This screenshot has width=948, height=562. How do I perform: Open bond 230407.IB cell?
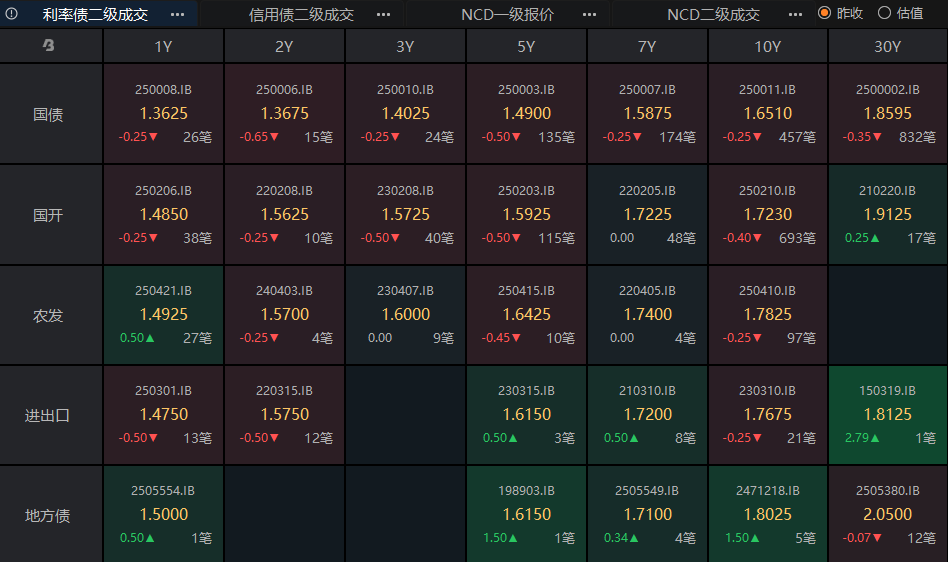coord(405,315)
